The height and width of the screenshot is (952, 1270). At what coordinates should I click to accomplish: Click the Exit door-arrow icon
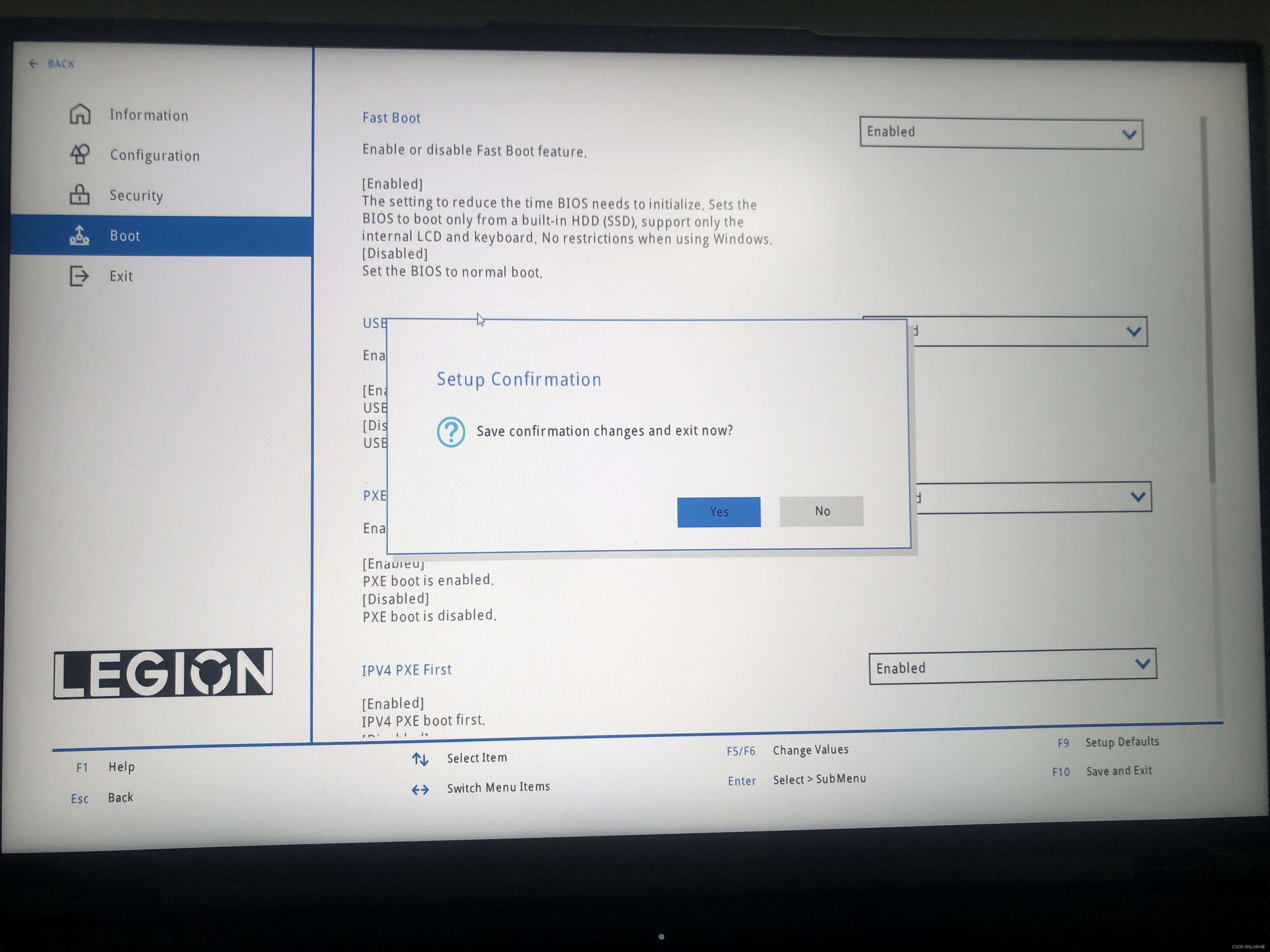[x=79, y=276]
